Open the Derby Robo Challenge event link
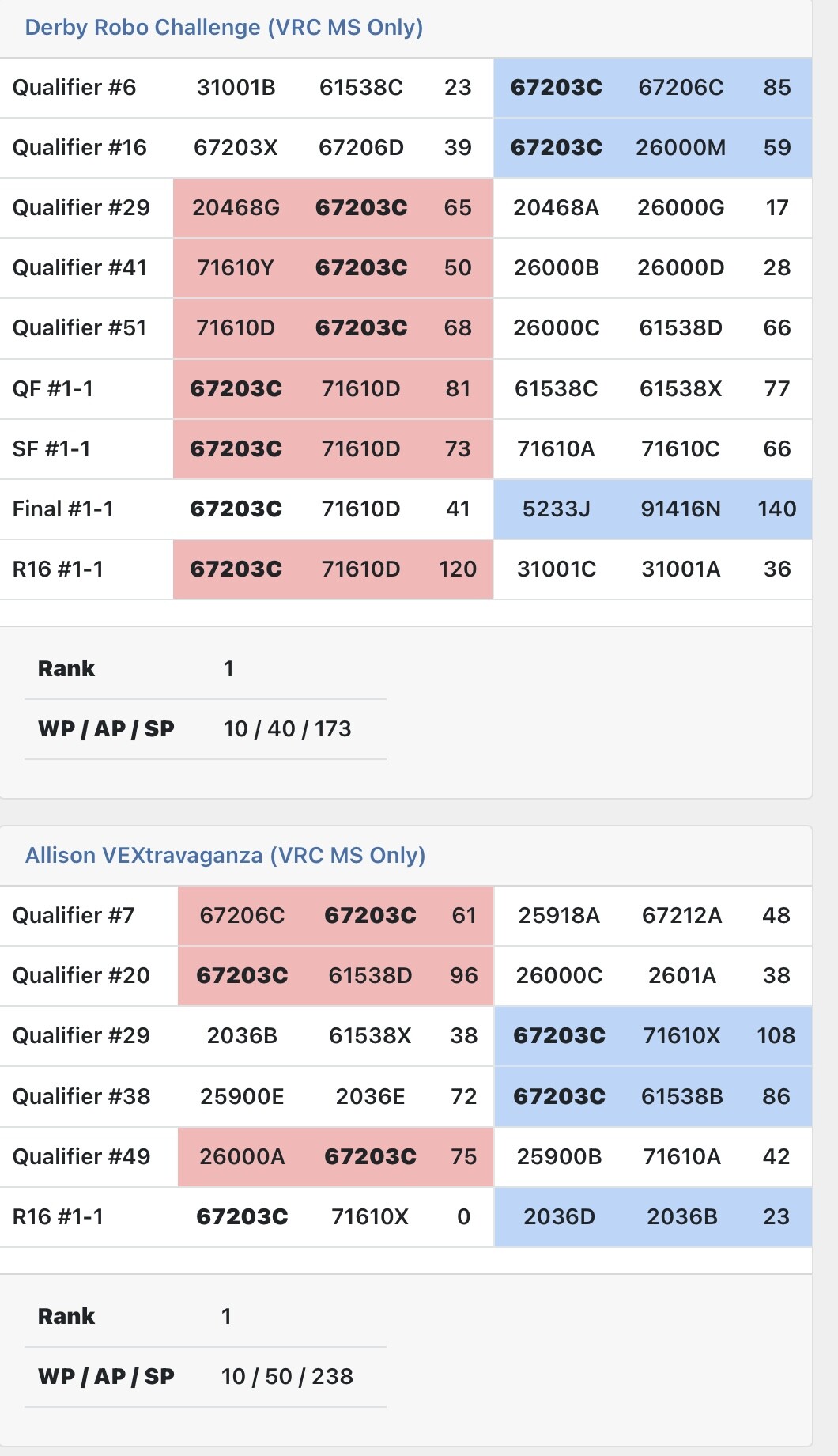Screen dimensions: 838x1456 (224, 28)
